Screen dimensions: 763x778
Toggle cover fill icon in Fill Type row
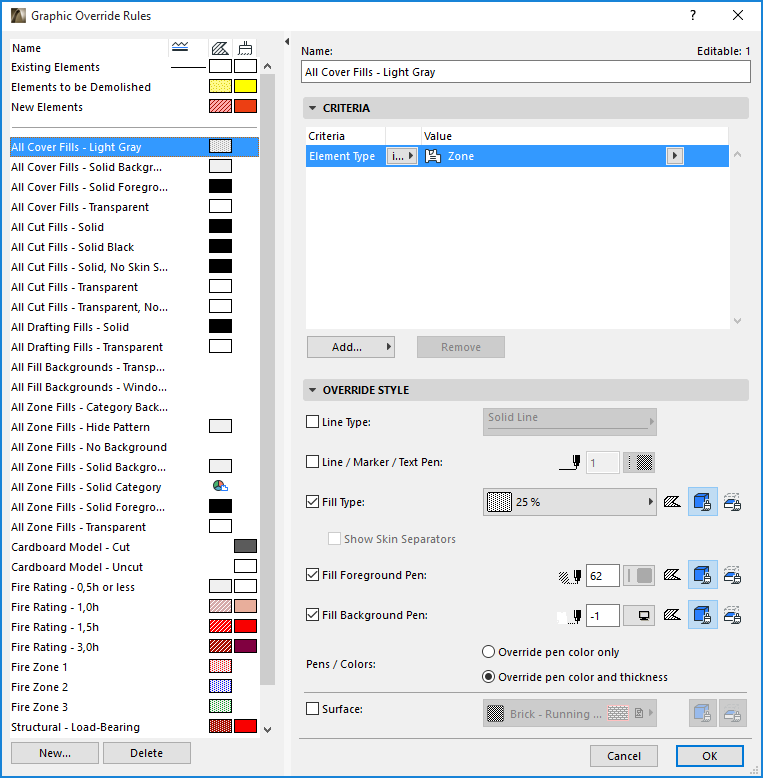pos(702,502)
